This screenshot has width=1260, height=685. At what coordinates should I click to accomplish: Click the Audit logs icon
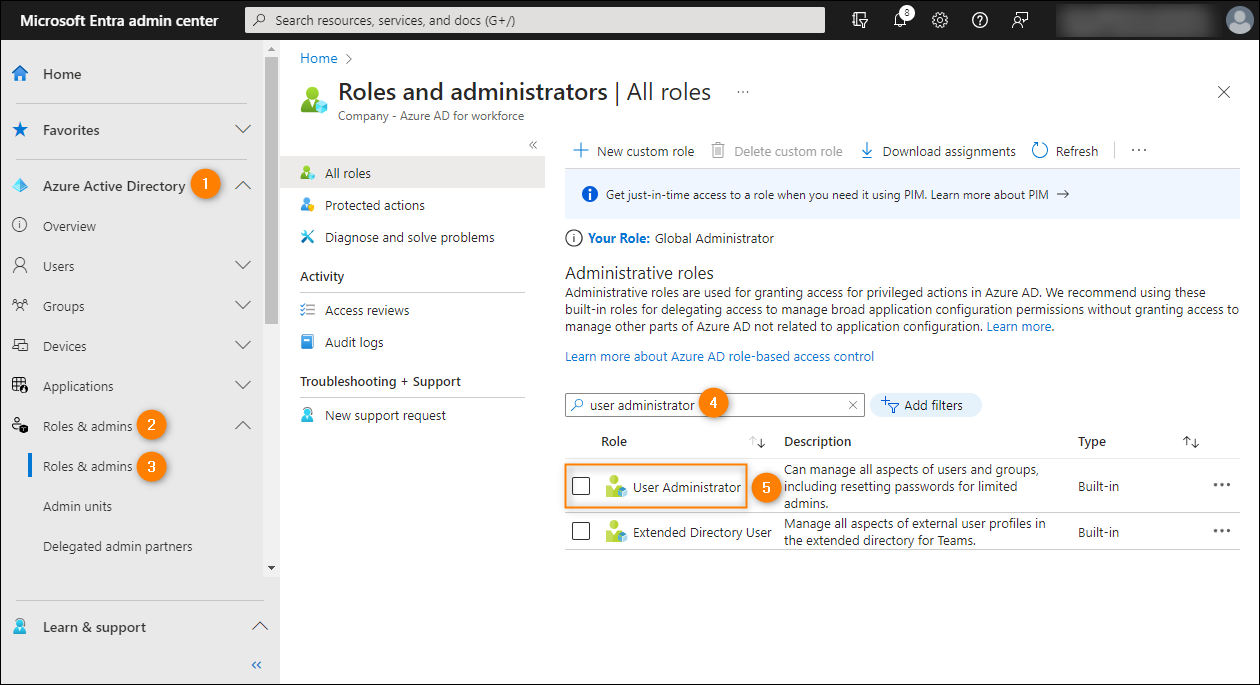click(x=308, y=342)
